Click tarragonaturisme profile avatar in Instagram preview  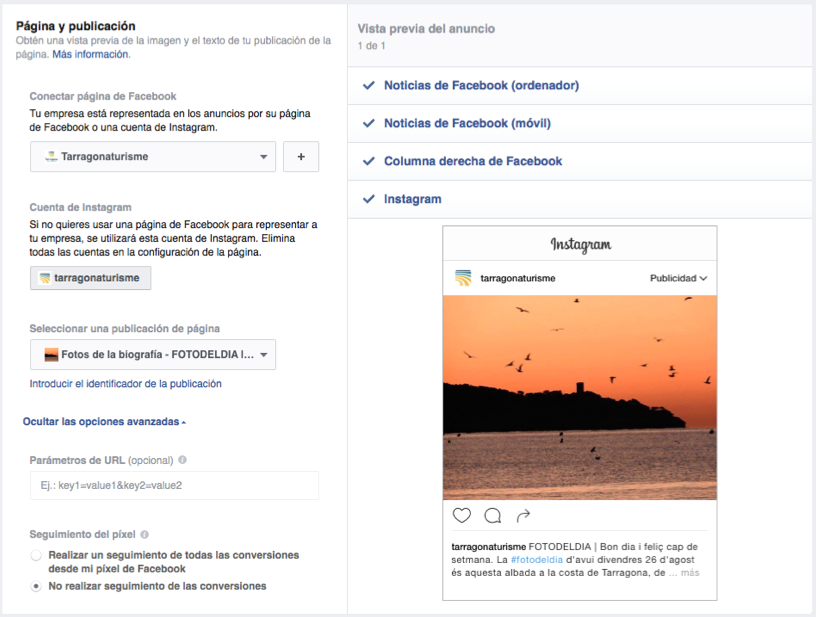463,278
